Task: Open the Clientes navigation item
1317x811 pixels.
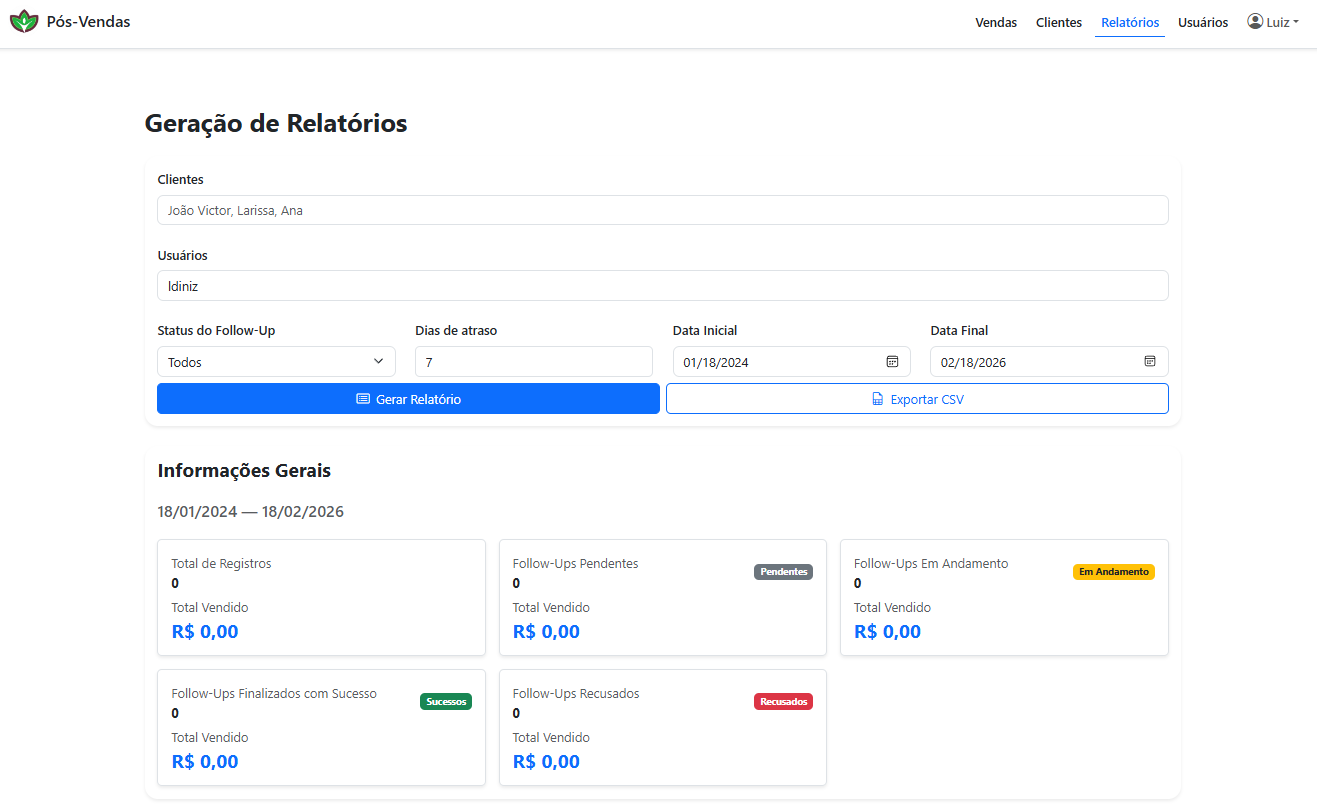Action: point(1058,22)
